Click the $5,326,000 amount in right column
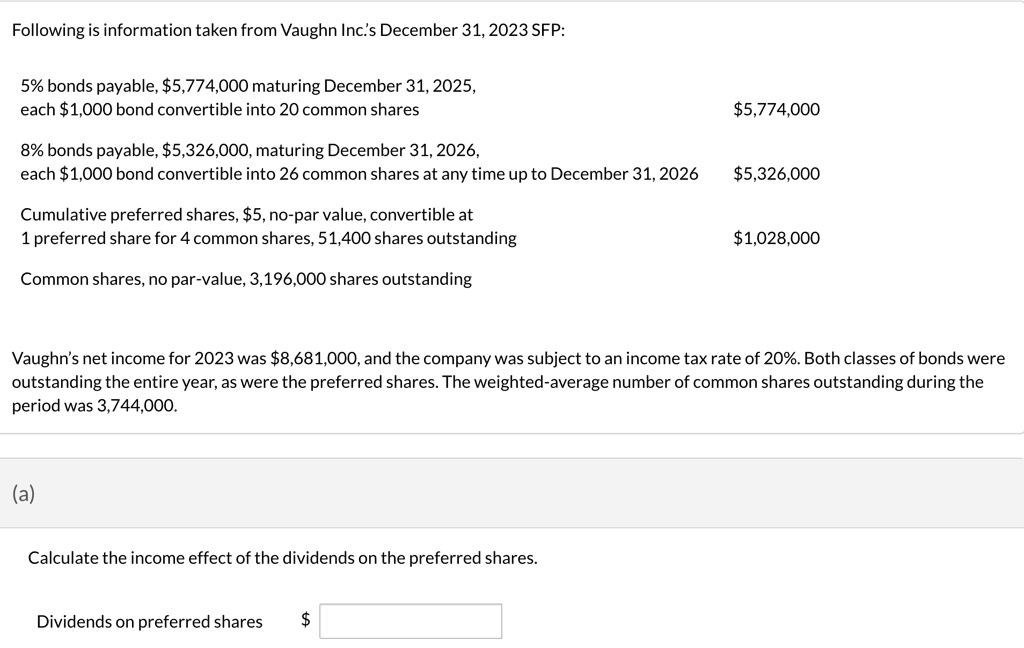 [x=776, y=174]
